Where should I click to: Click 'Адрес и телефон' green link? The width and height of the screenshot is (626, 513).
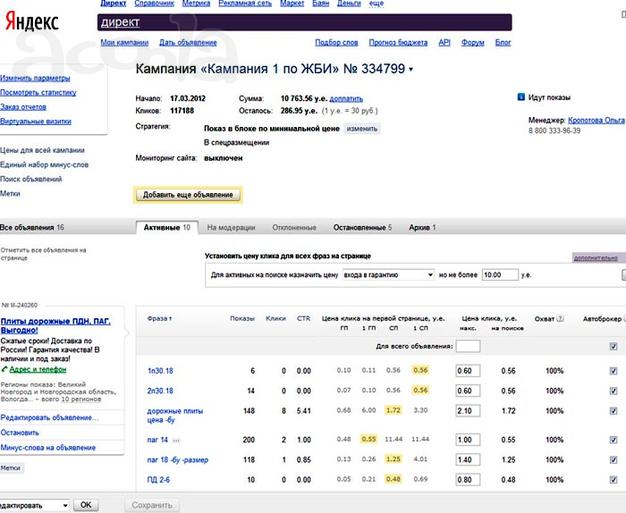coord(38,370)
